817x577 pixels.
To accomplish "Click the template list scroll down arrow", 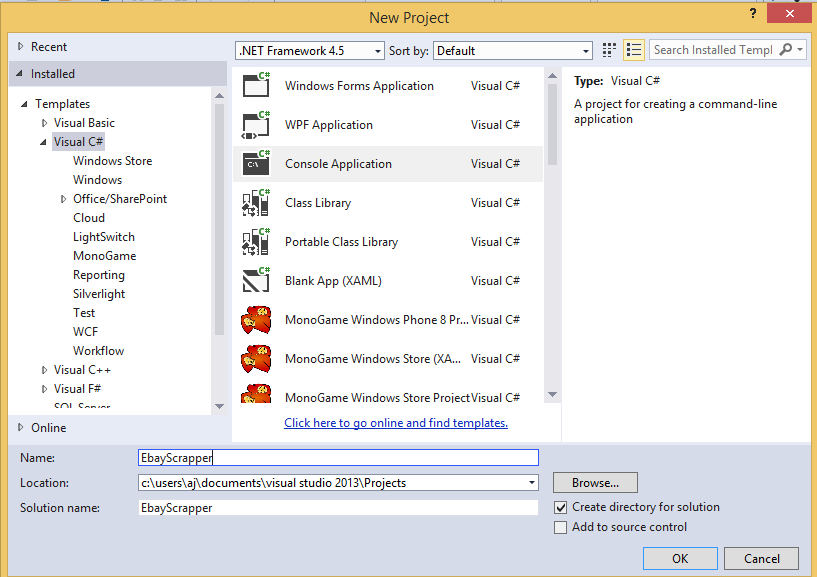I will pyautogui.click(x=552, y=395).
